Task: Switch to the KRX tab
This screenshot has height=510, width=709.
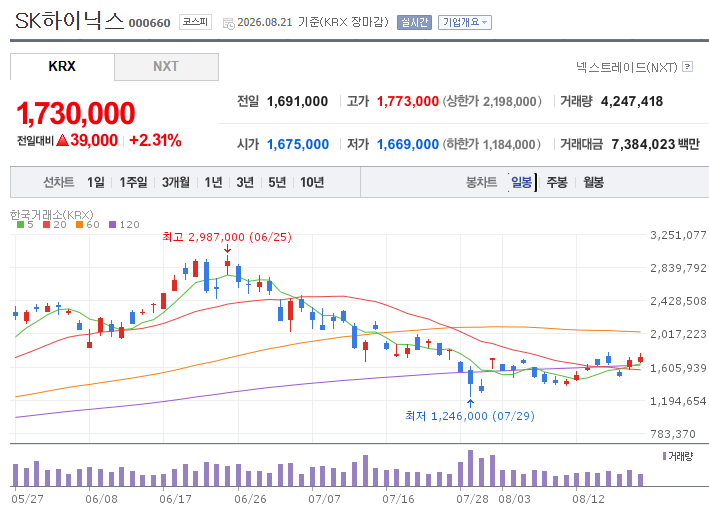Action: click(x=62, y=66)
